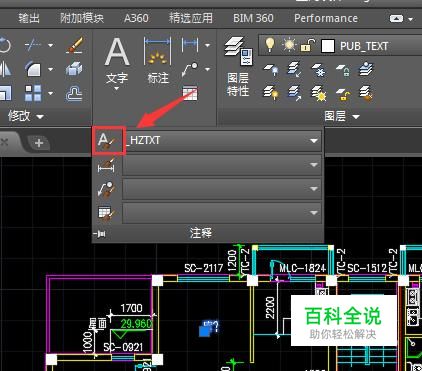The width and height of the screenshot is (422, 371).
Task: Select the green 29.960 elevation text
Action: point(136,323)
